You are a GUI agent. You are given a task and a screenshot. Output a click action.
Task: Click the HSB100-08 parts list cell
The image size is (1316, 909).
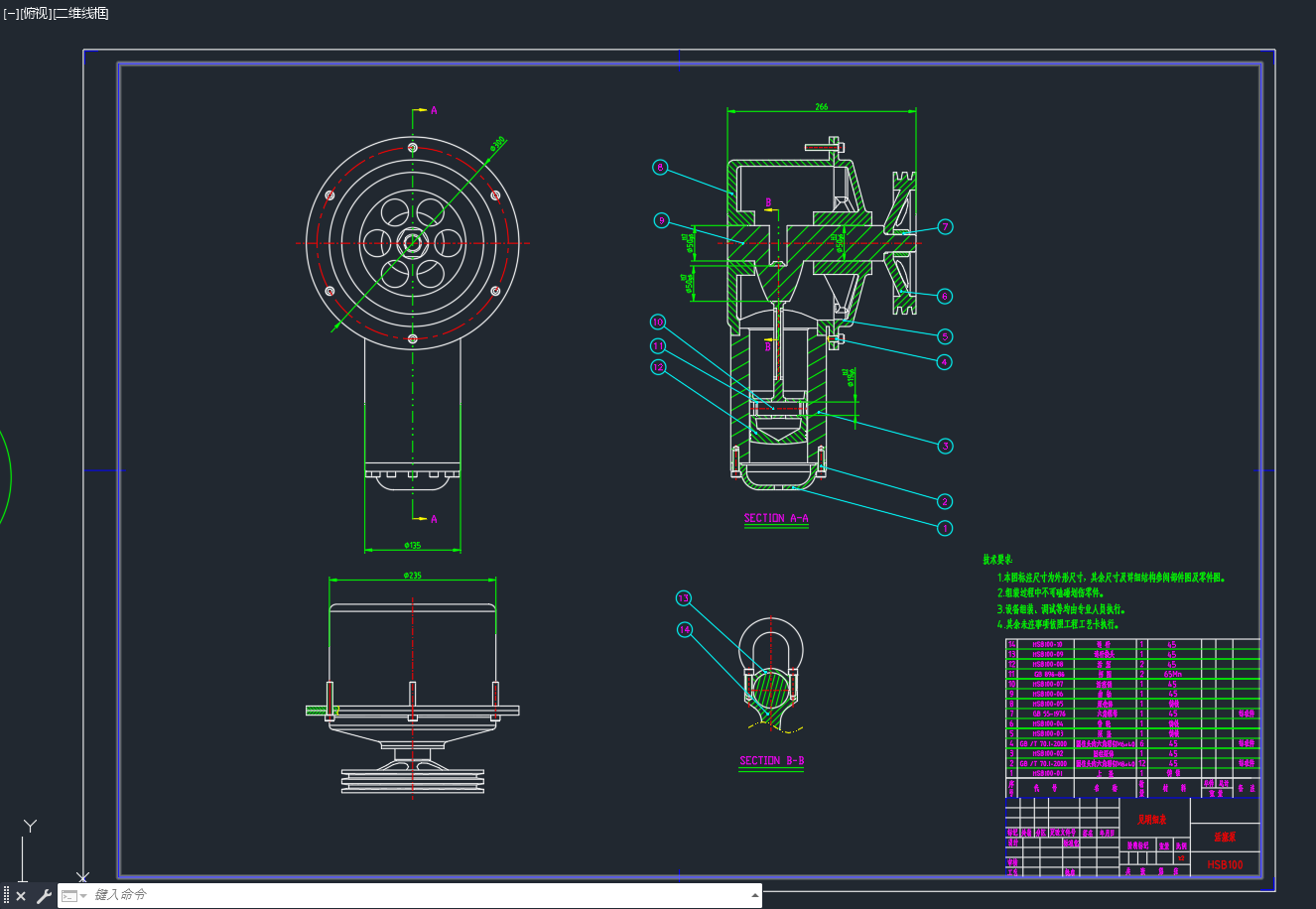coord(1048,664)
